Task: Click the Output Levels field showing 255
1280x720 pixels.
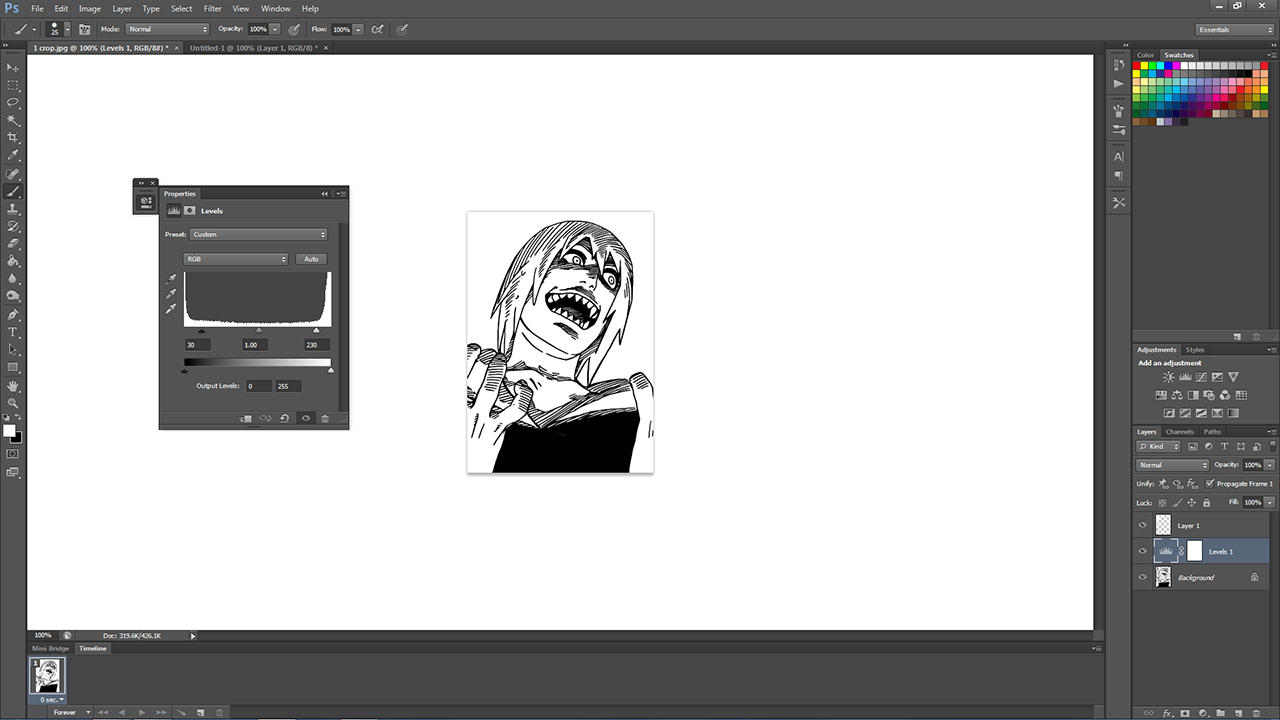Action: 288,386
